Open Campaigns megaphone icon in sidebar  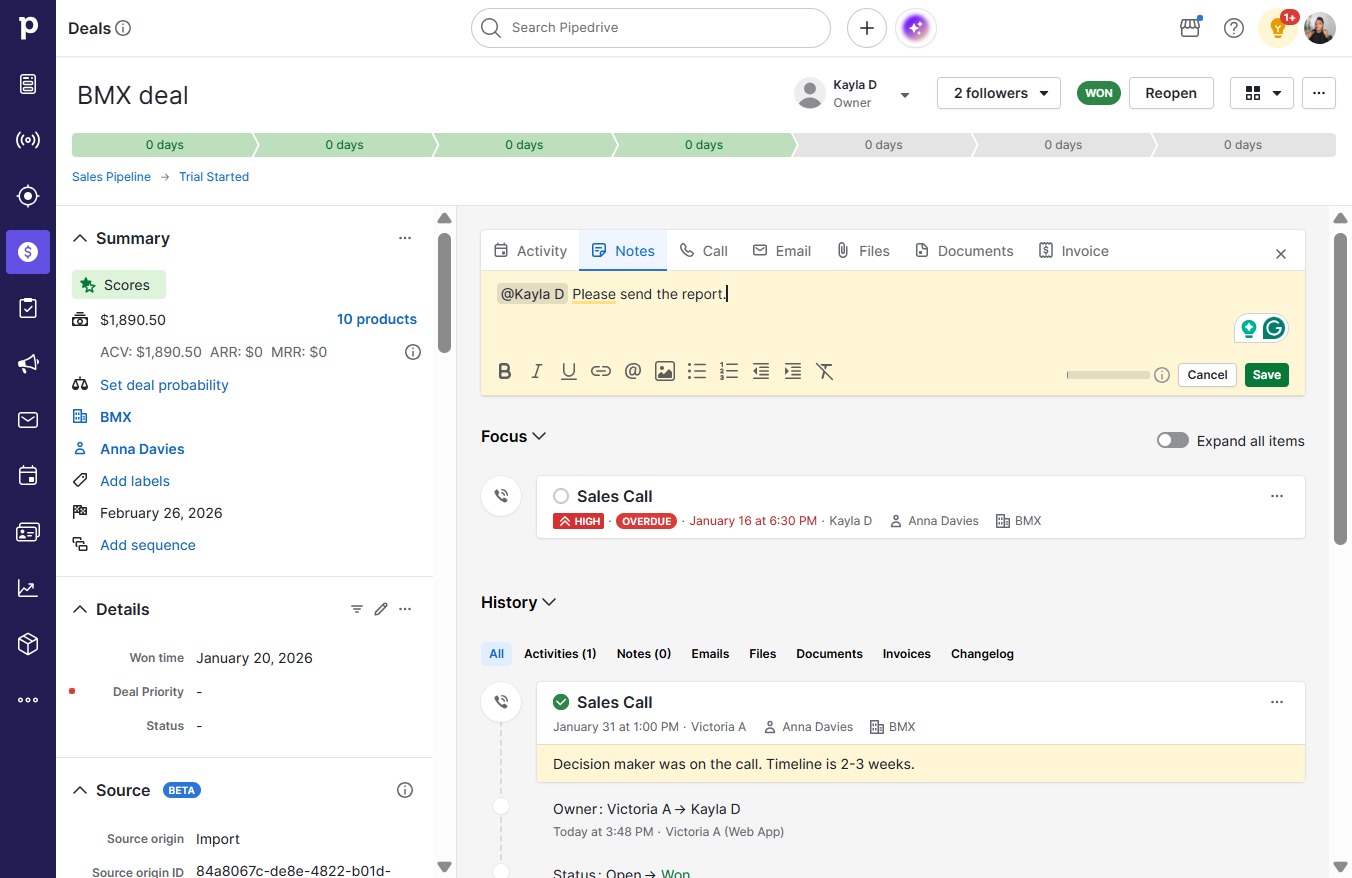(28, 364)
